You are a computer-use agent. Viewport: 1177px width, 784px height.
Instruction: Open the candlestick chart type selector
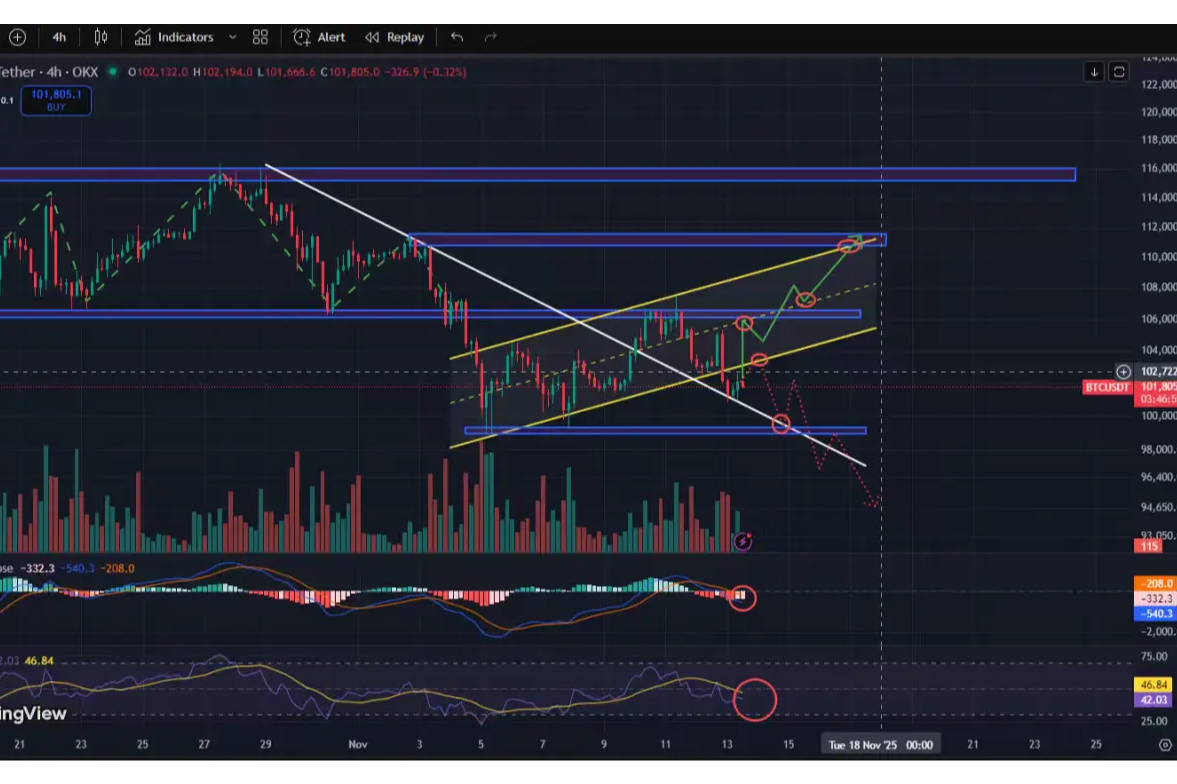[101, 37]
